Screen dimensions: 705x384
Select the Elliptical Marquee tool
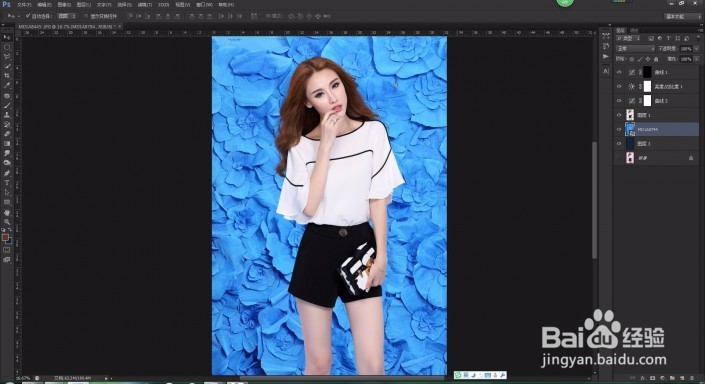pyautogui.click(x=7, y=47)
